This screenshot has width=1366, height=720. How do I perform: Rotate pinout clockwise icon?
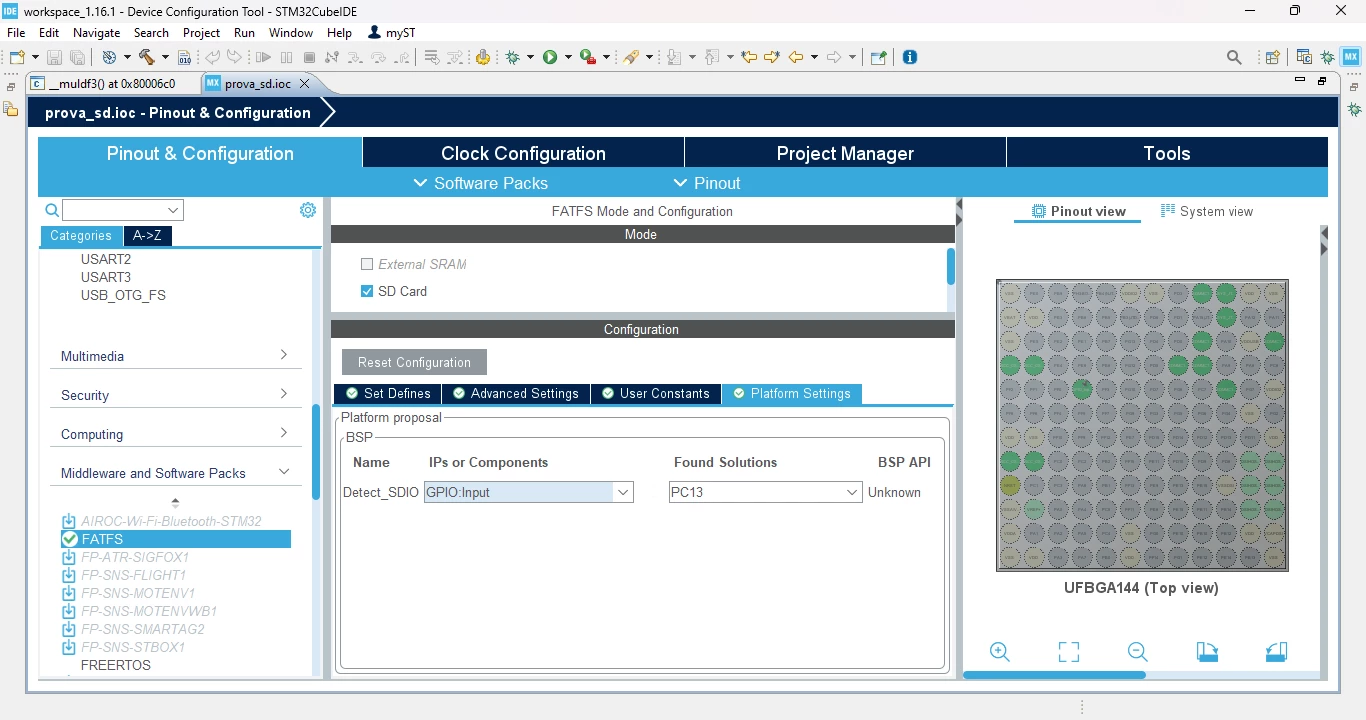1207,652
